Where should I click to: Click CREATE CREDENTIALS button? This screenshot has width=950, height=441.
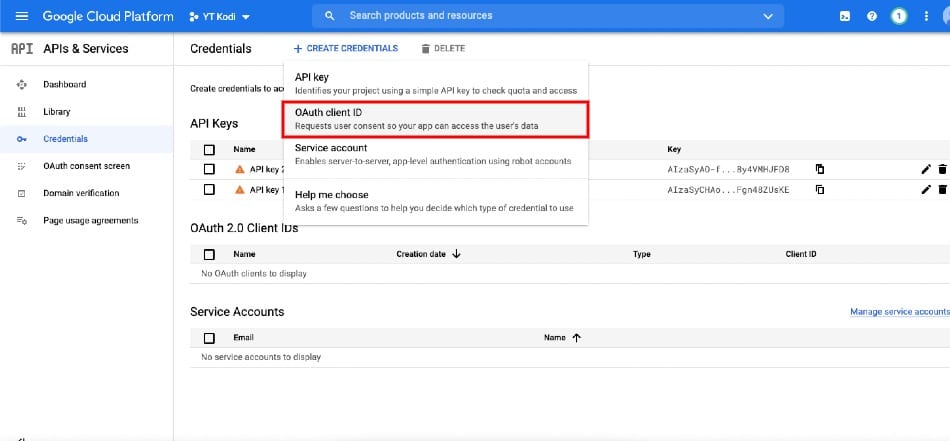pyautogui.click(x=346, y=48)
